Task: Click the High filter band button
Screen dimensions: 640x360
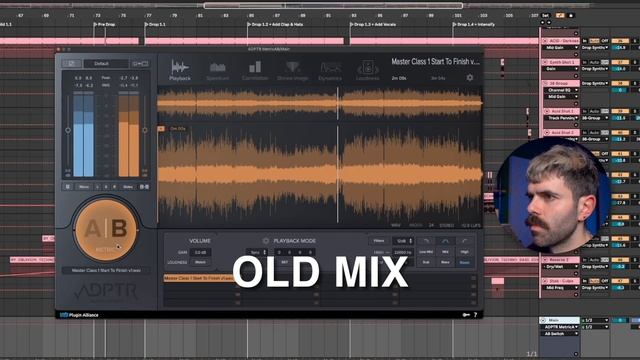Action: [x=464, y=252]
